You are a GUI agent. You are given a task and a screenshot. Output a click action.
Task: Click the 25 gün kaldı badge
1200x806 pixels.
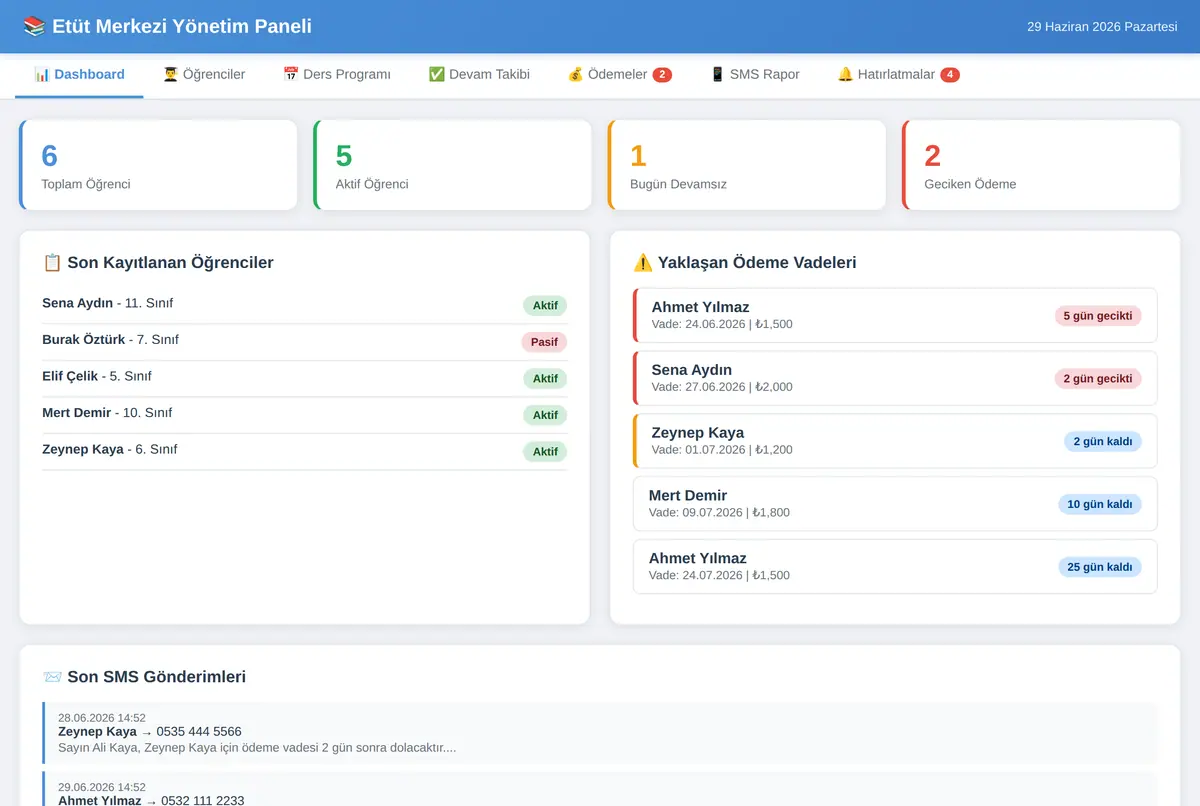click(x=1100, y=567)
